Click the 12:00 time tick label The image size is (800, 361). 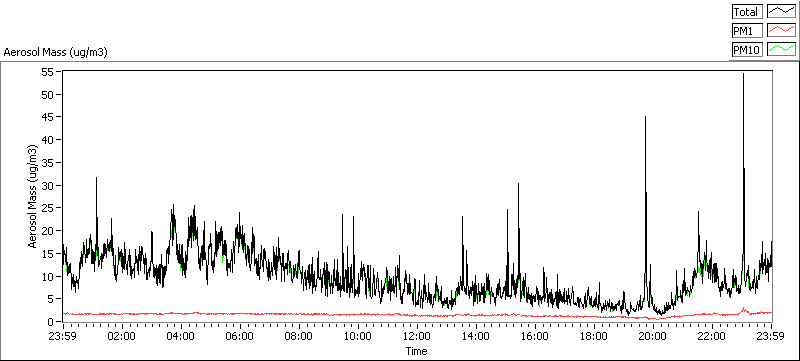click(417, 336)
